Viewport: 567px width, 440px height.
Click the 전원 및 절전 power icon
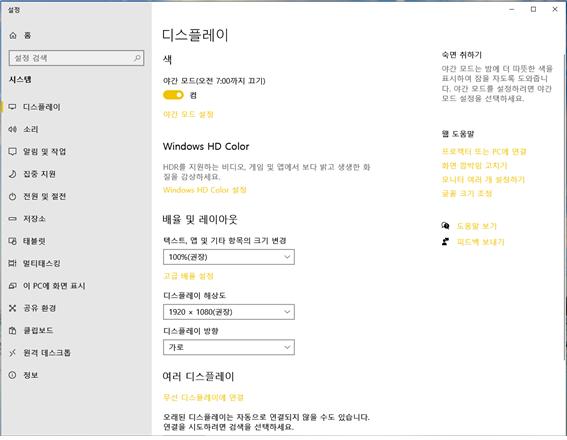click(x=13, y=197)
